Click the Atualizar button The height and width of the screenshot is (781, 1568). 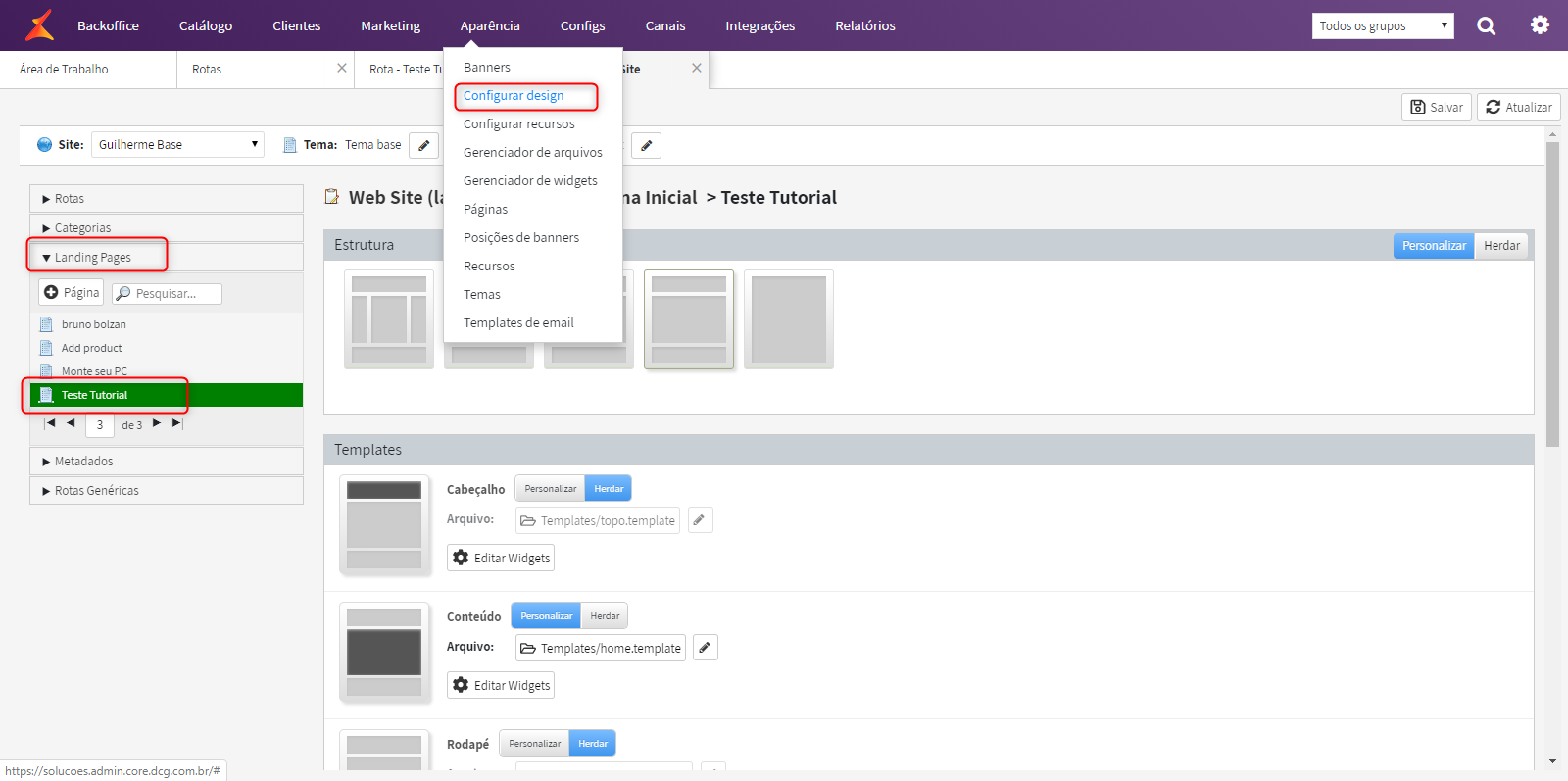click(x=1519, y=107)
